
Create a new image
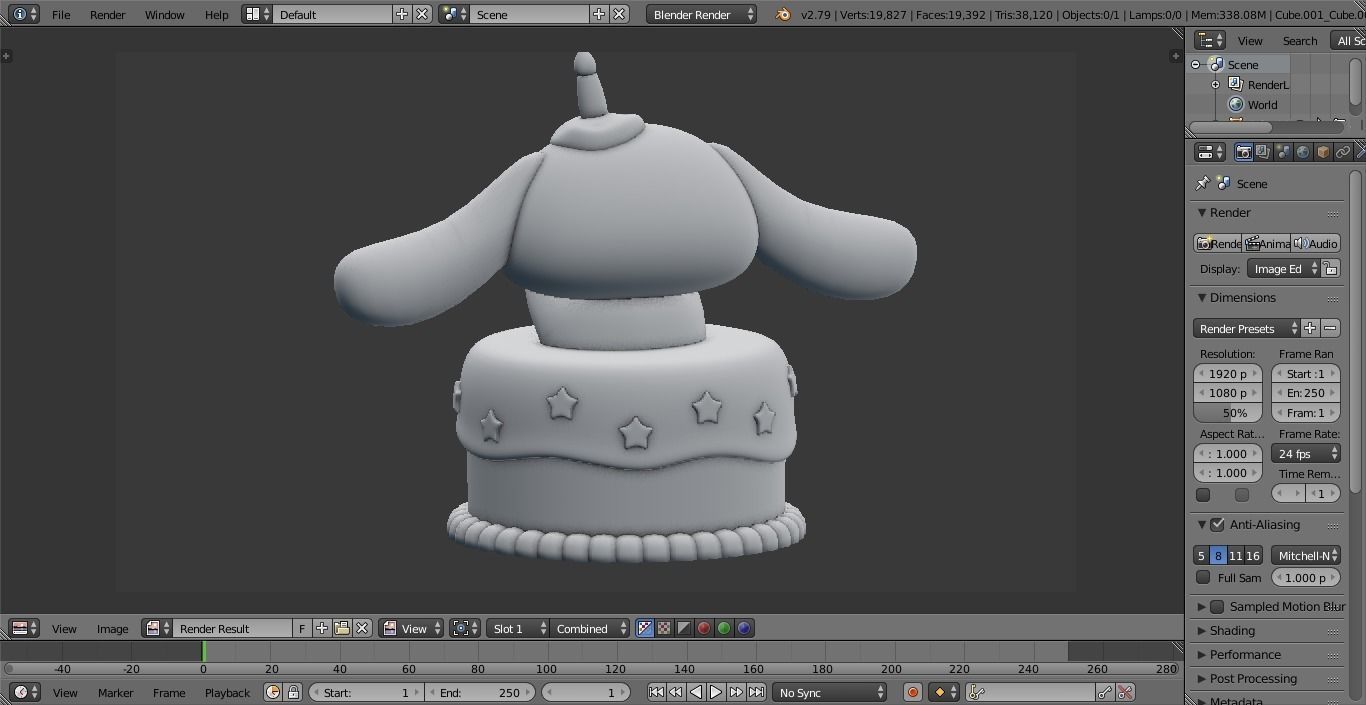(322, 628)
